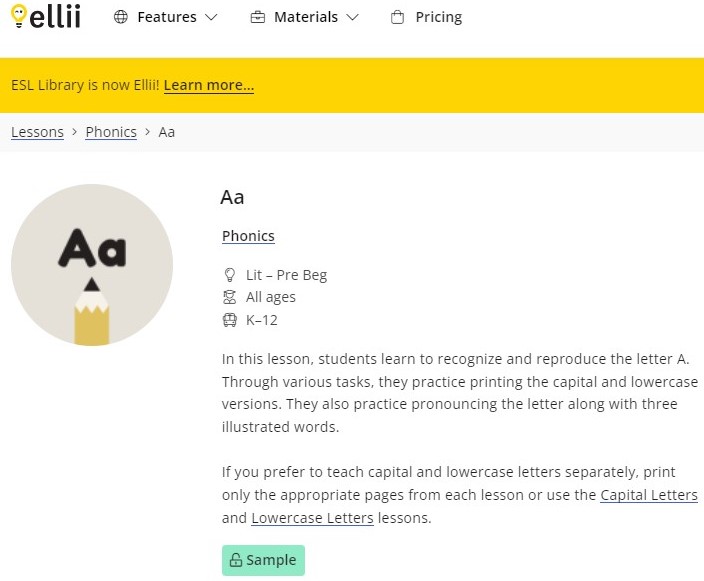704x581 pixels.
Task: Click the globe icon beside Features
Action: pyautogui.click(x=121, y=17)
